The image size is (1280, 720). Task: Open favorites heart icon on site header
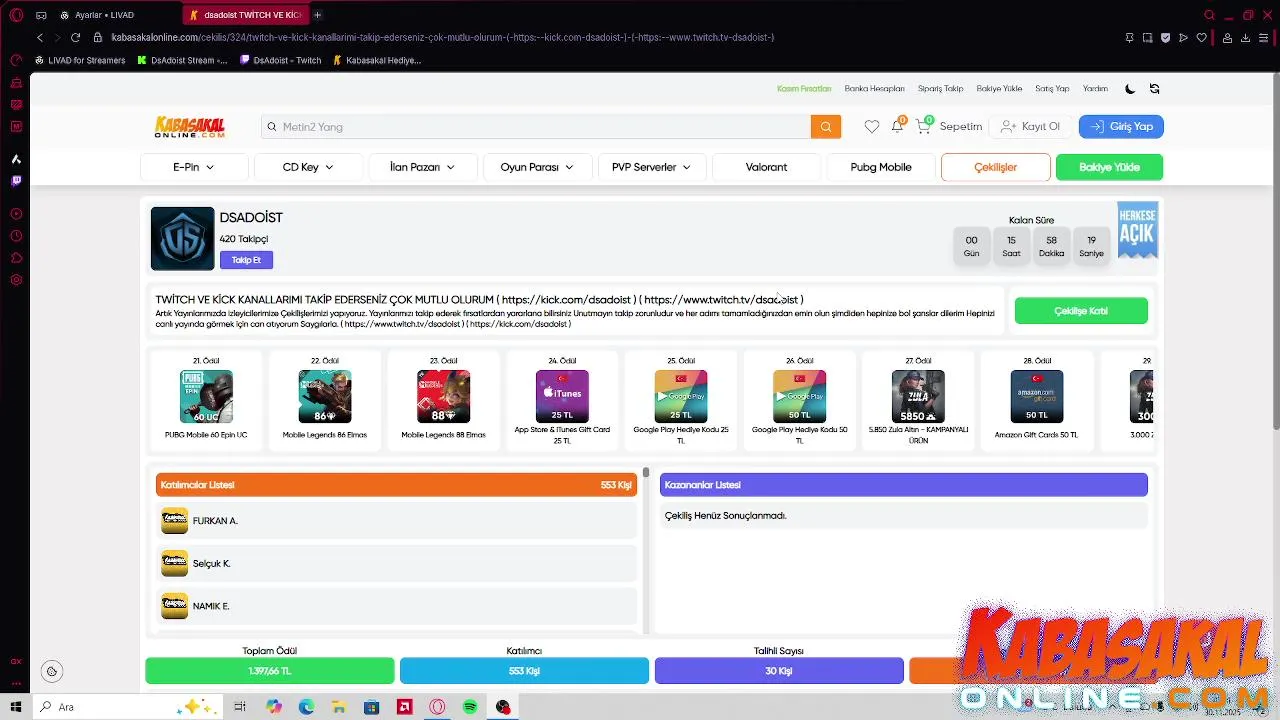pyautogui.click(x=872, y=127)
